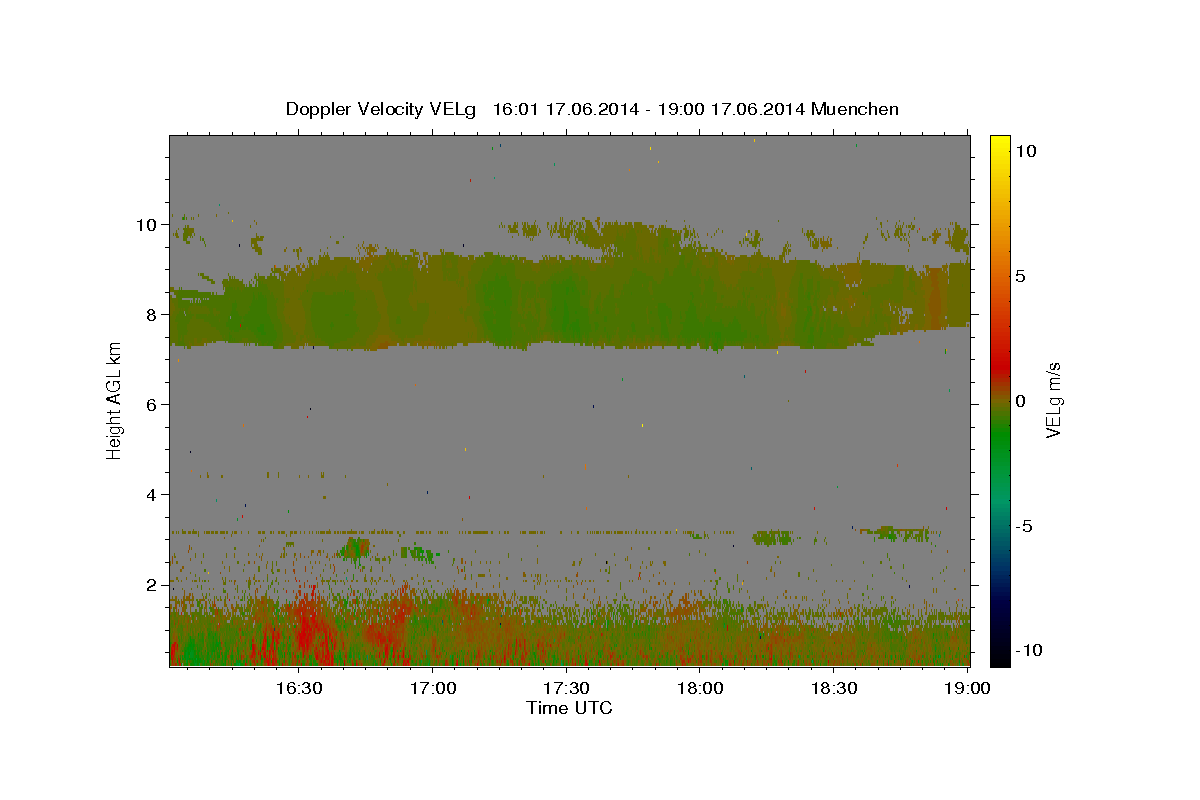Click the height axis tick label 10
The width and height of the screenshot is (1200, 800).
coord(148,225)
